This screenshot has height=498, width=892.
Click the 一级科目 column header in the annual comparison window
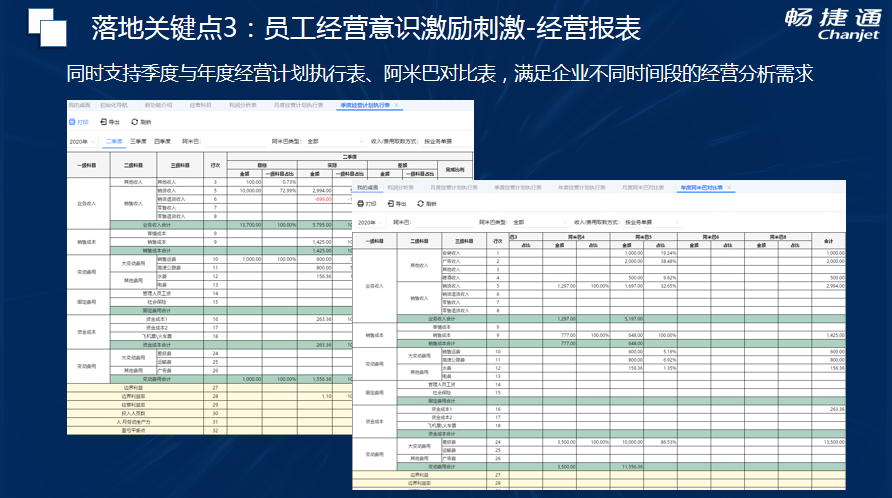coord(374,241)
